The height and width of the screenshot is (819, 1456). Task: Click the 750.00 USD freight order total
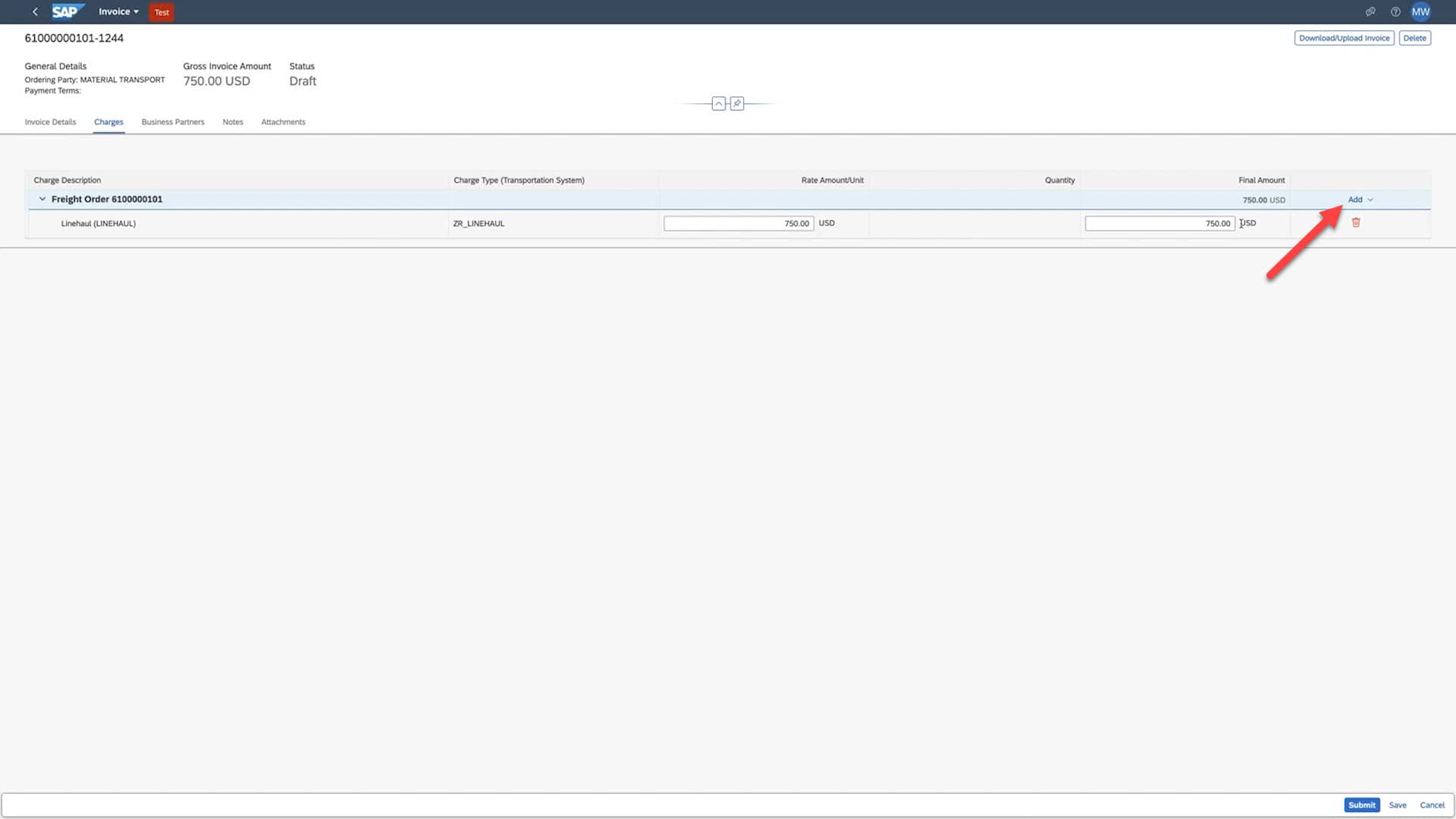[1263, 200]
